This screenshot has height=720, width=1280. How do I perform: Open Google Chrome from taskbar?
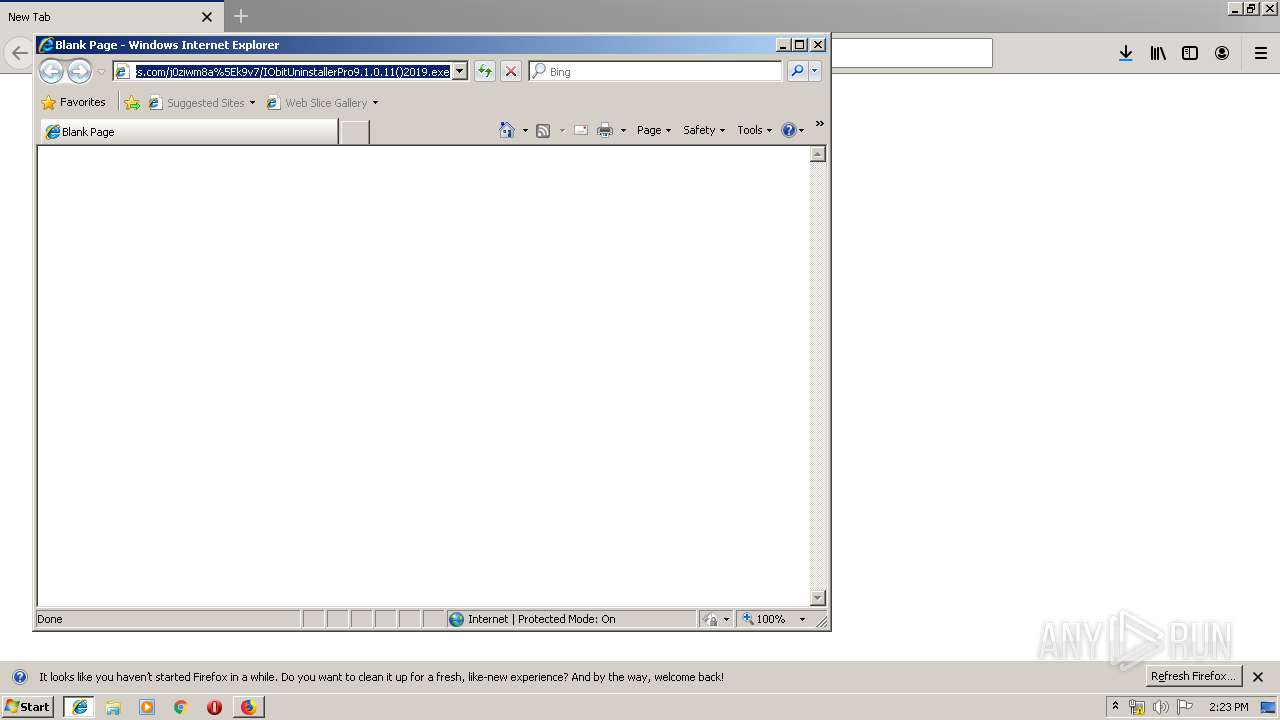click(x=181, y=707)
